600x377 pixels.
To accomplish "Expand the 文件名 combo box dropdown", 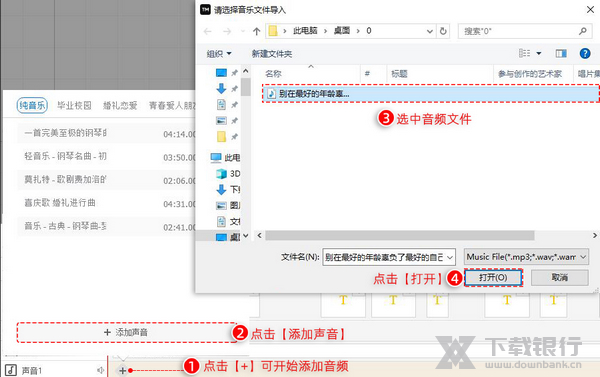I will (x=450, y=257).
